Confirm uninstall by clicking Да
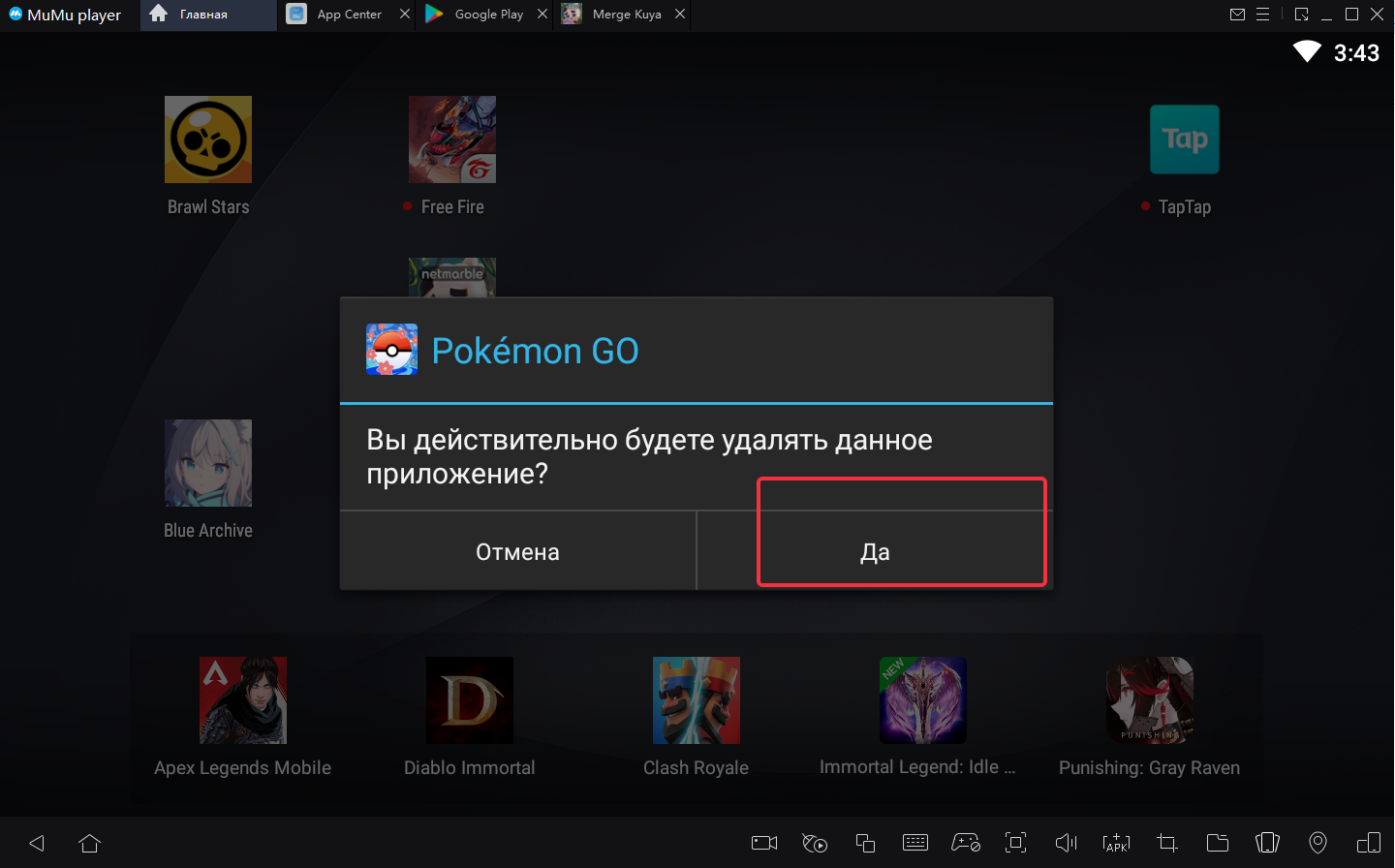1395x868 pixels. coord(875,551)
